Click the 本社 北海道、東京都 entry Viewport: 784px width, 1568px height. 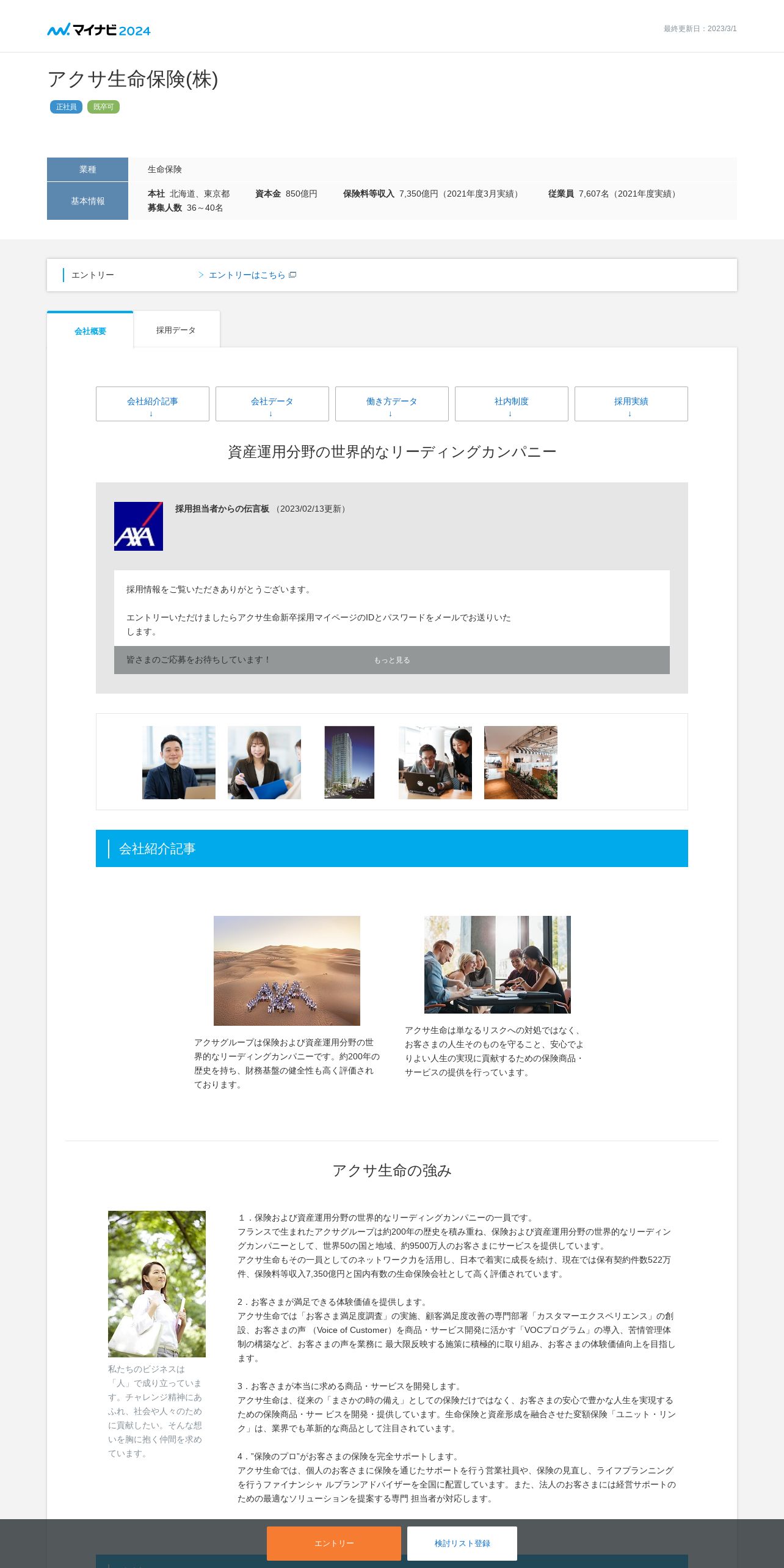[189, 194]
